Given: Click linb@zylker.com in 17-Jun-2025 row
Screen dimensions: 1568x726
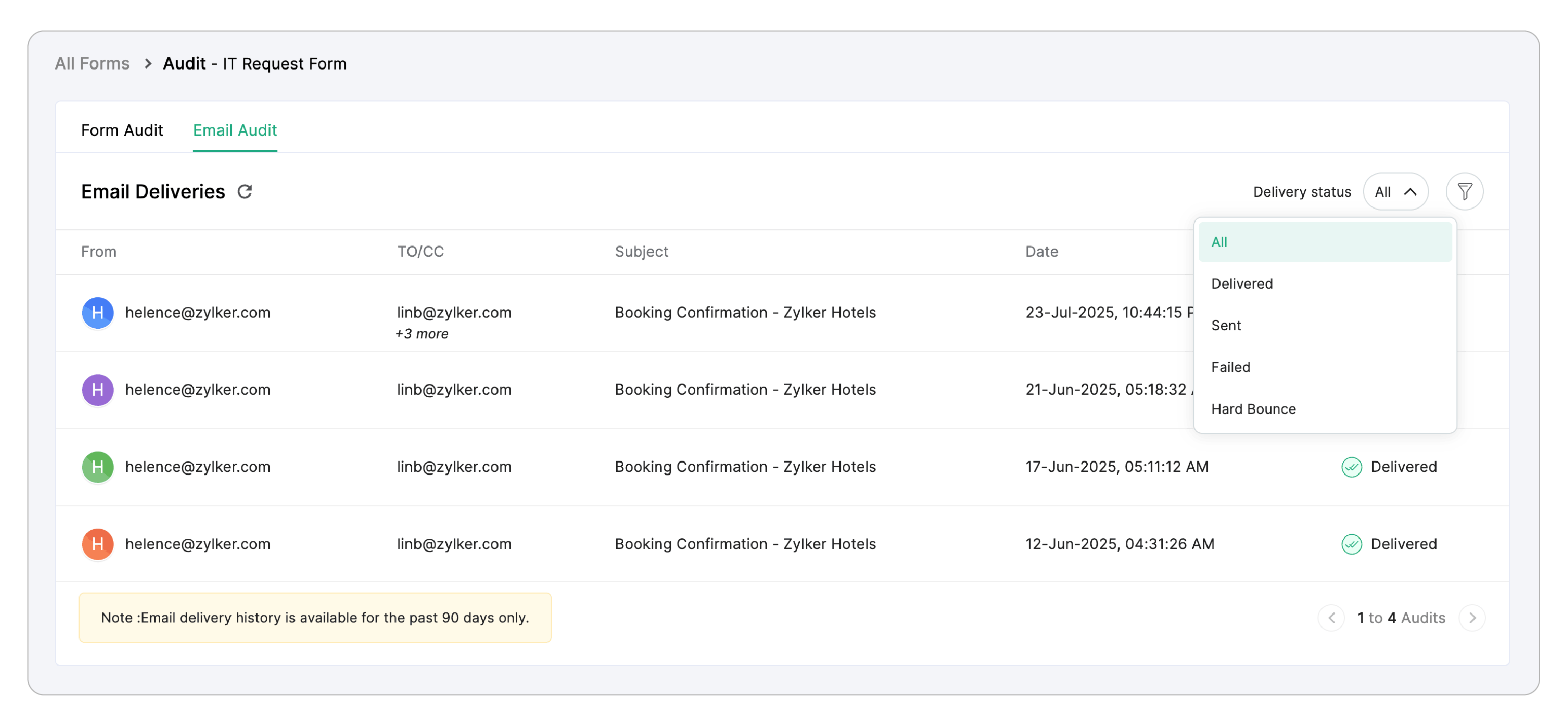Looking at the screenshot, I should point(455,467).
